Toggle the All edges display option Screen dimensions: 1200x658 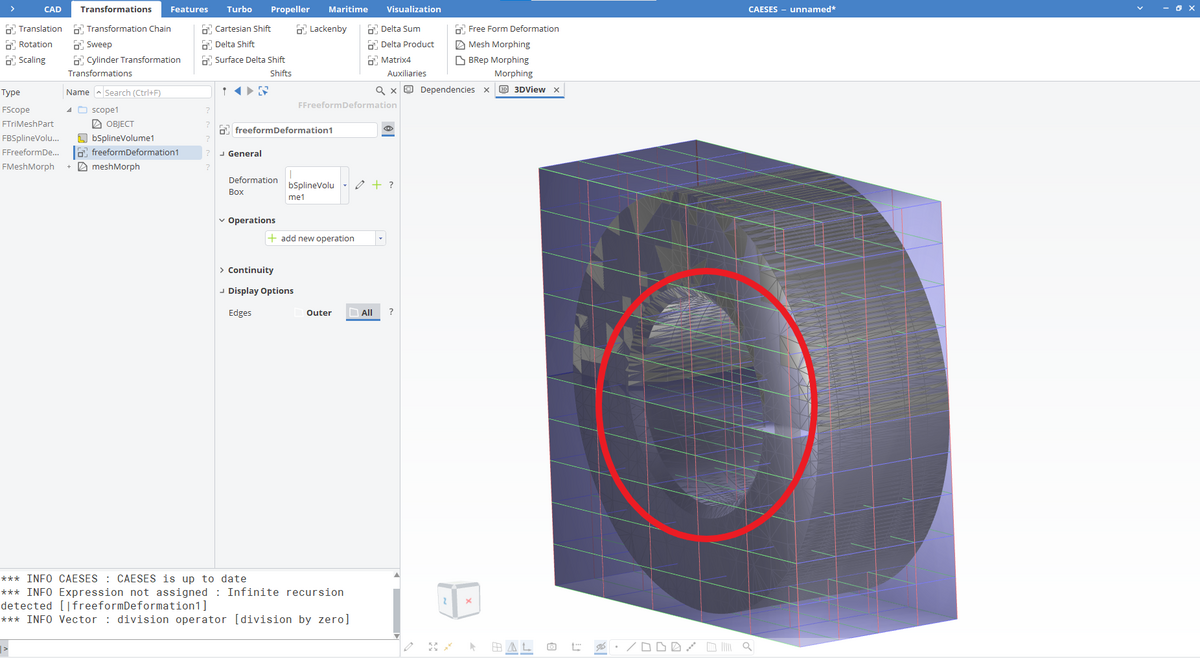pos(362,312)
